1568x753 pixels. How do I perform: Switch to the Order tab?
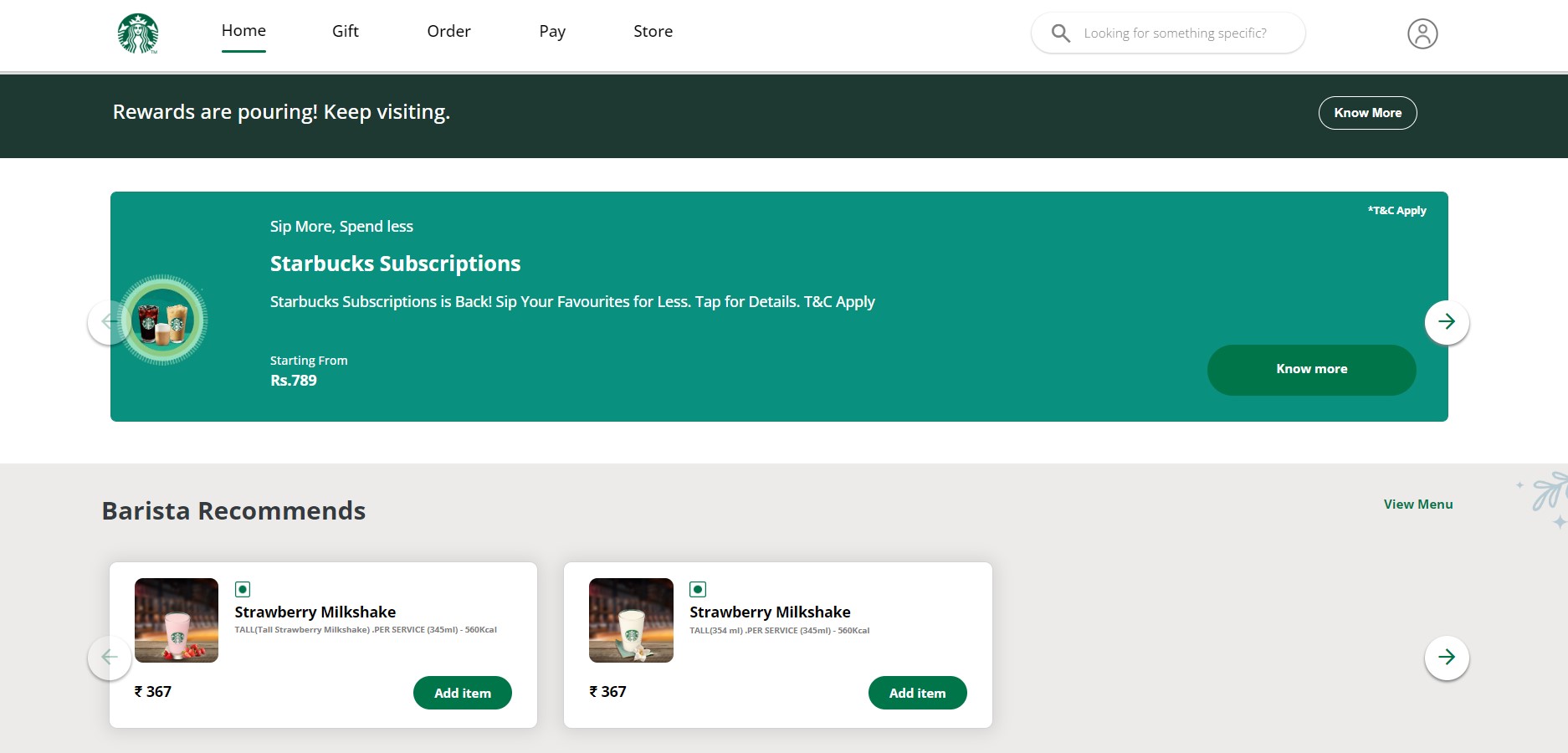tap(448, 32)
